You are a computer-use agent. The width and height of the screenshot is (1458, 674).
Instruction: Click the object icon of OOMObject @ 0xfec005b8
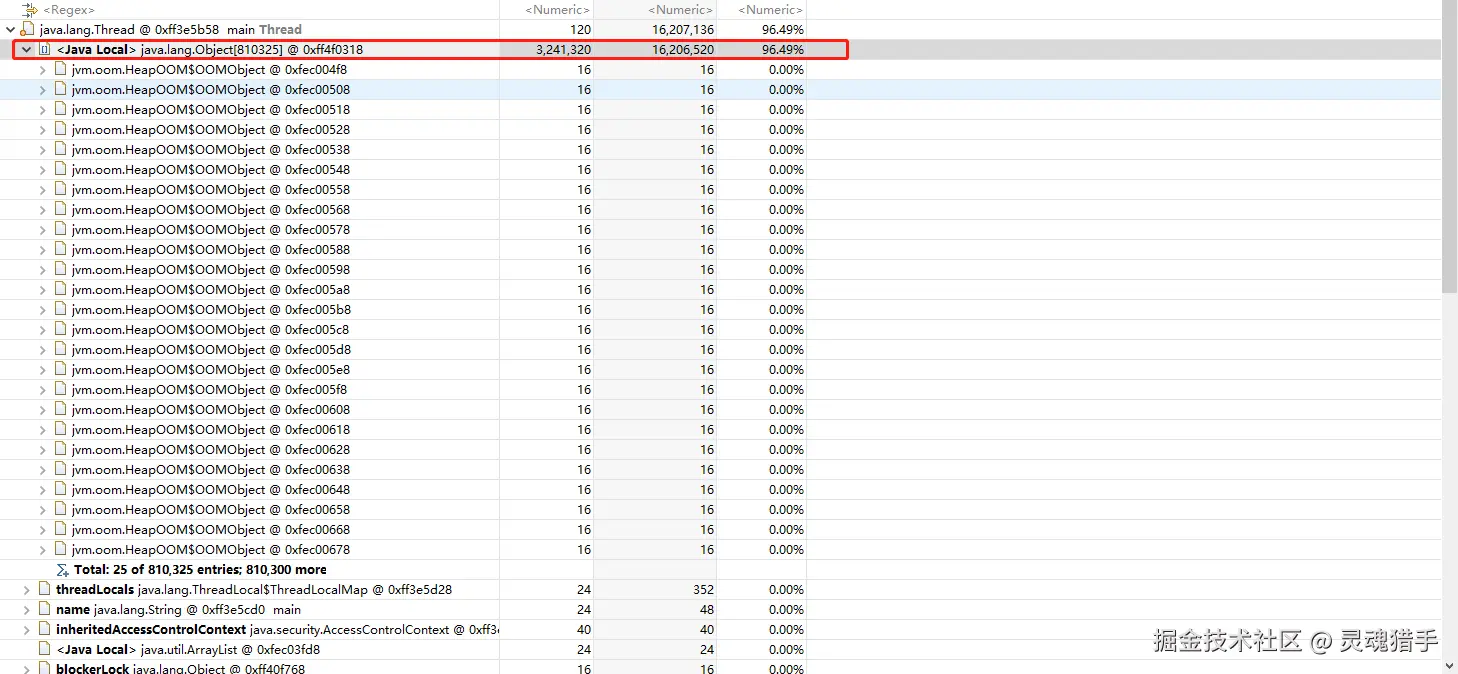60,310
